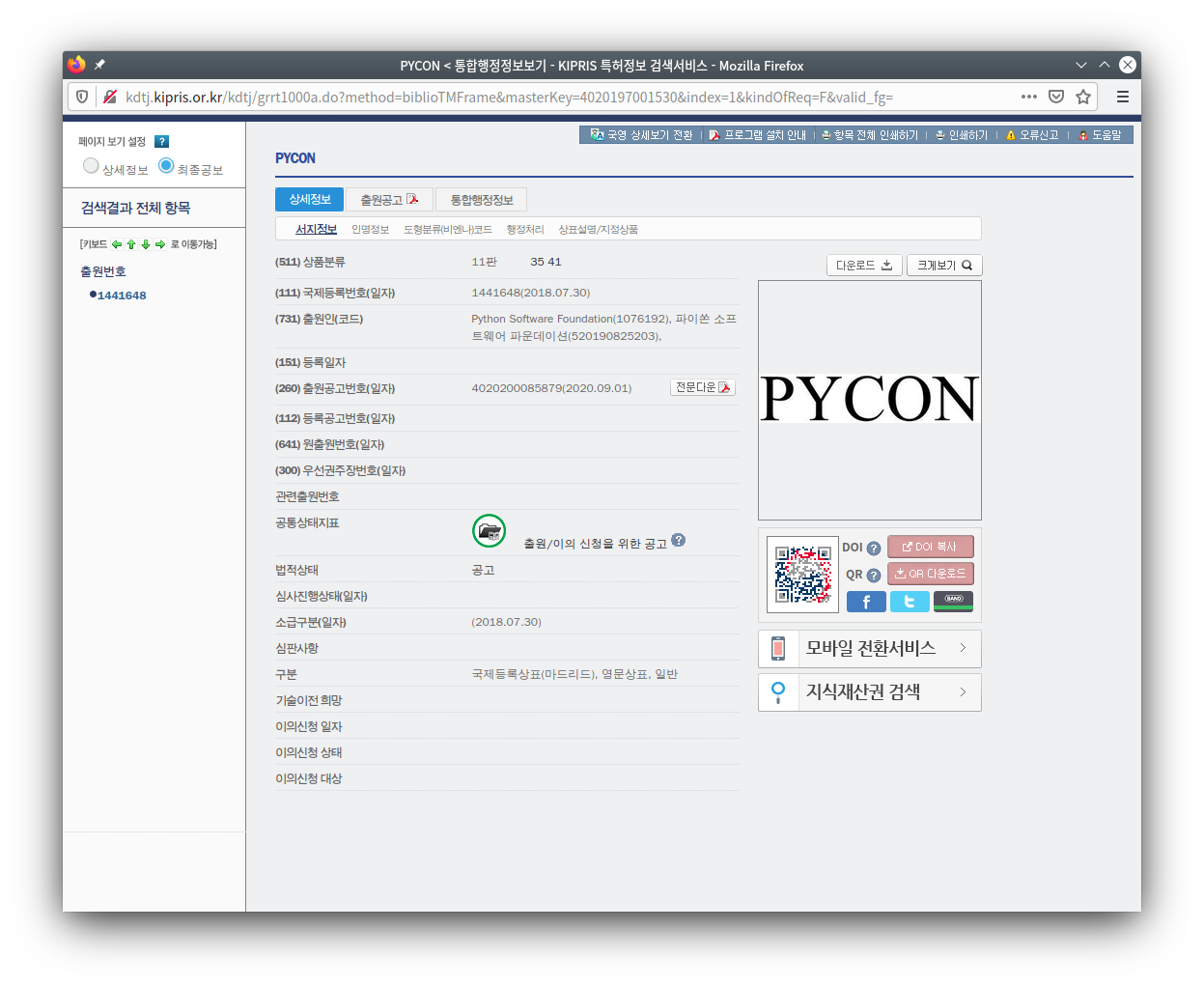This screenshot has height=986, width=1204.
Task: Select the 행정처리 sub-tab
Action: pos(525,230)
